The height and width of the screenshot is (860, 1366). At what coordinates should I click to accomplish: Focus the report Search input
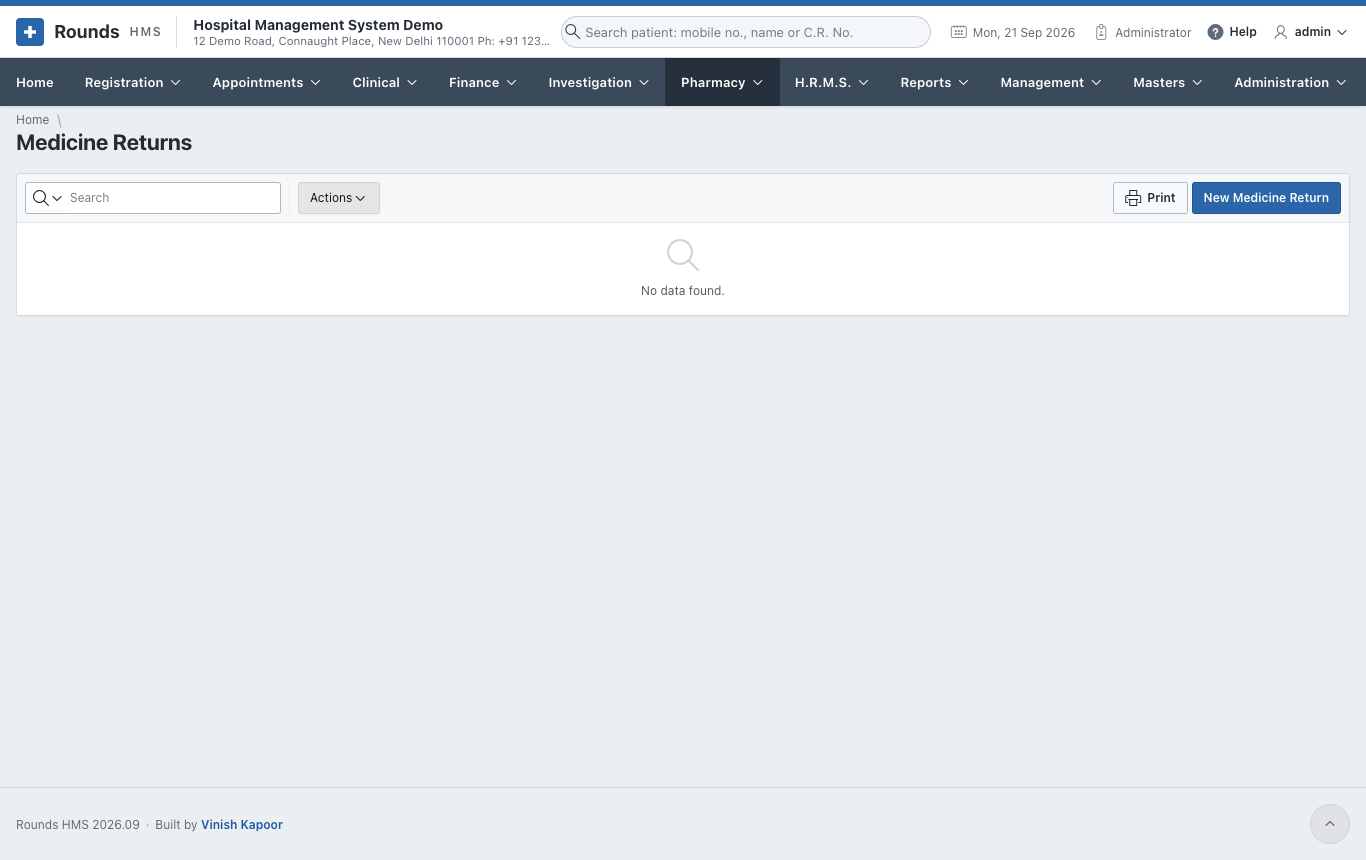tap(172, 198)
